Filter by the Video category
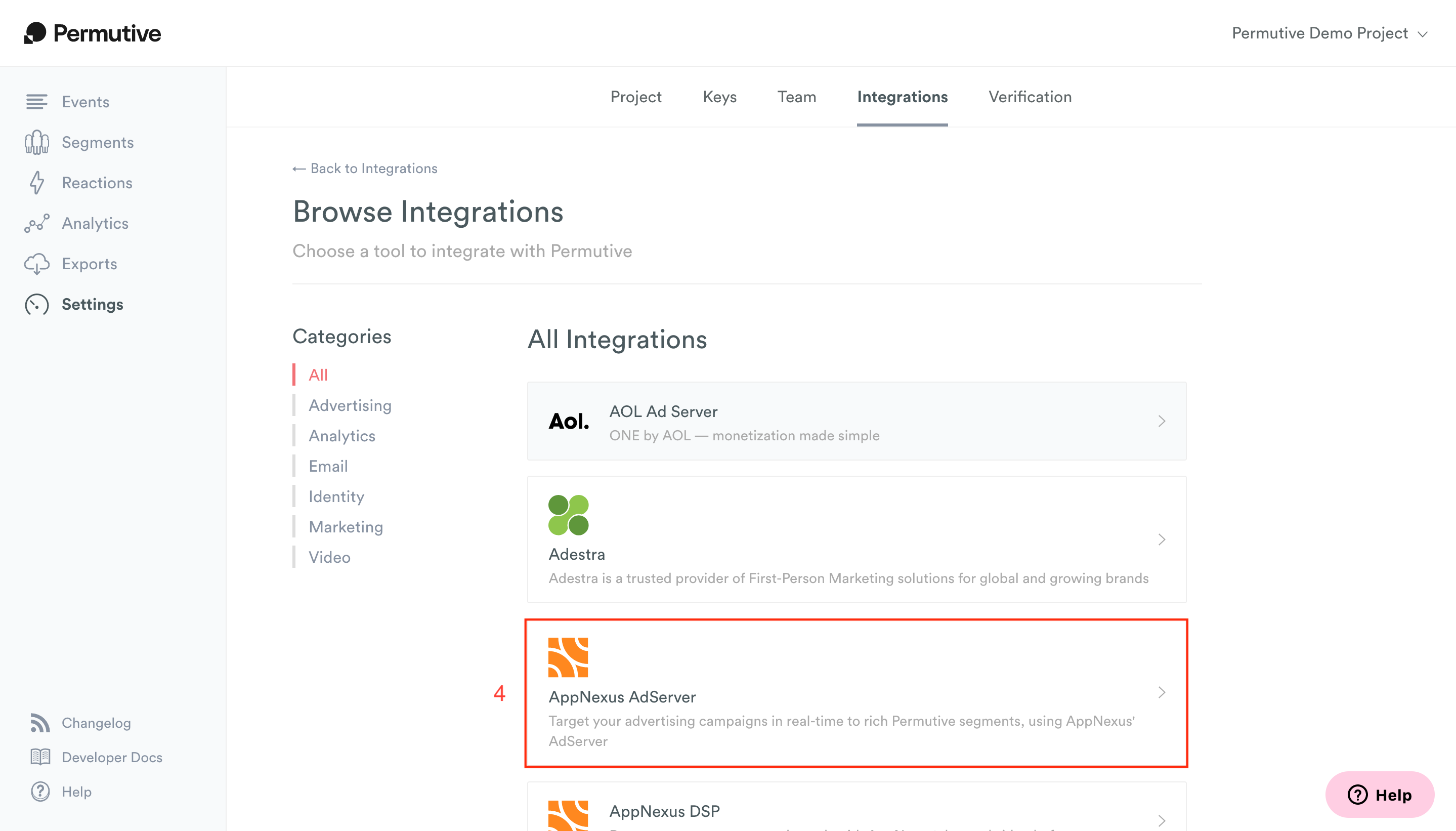 [329, 557]
